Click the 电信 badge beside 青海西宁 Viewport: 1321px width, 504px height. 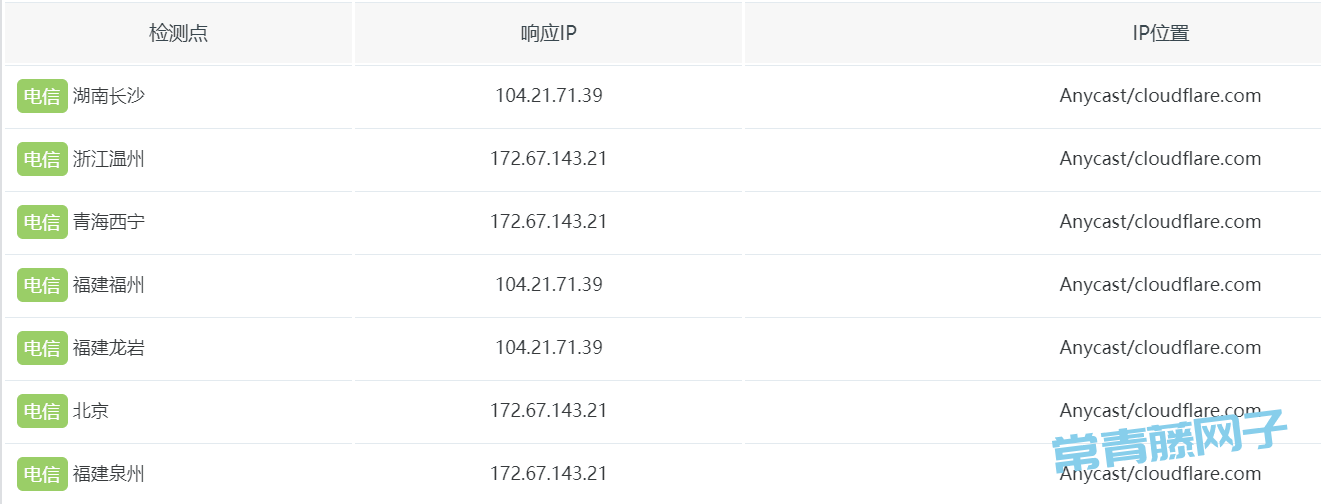coord(42,222)
